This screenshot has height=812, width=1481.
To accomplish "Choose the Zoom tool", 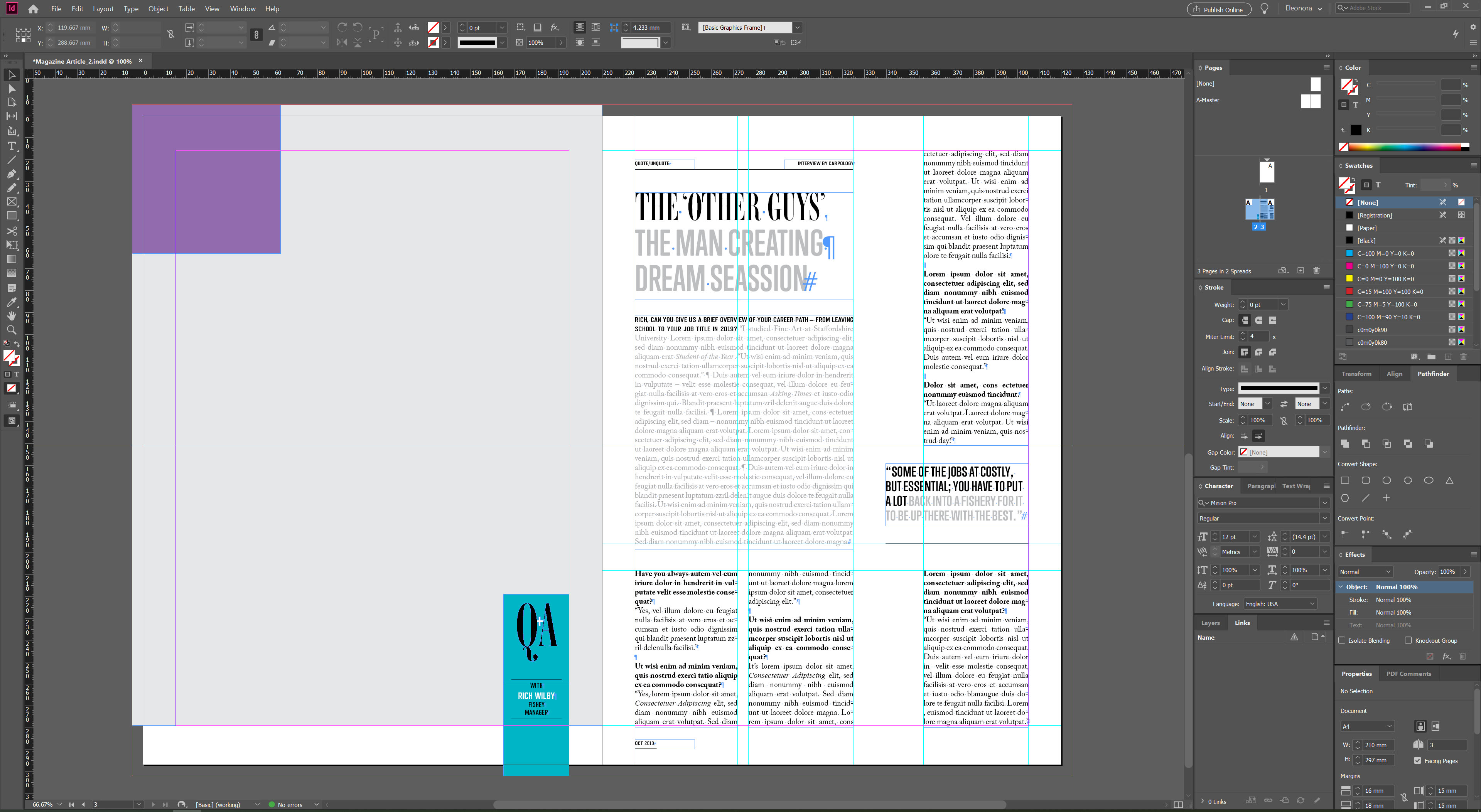I will pyautogui.click(x=12, y=330).
